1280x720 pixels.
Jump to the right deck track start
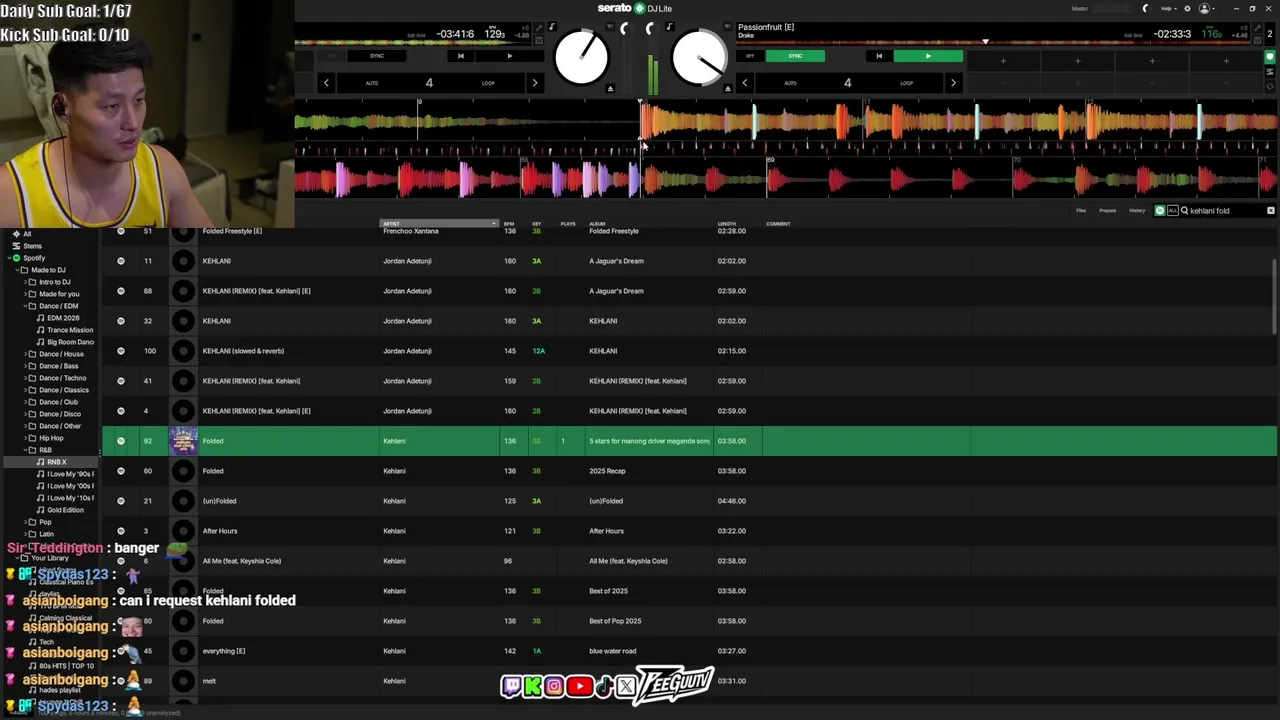pos(879,56)
